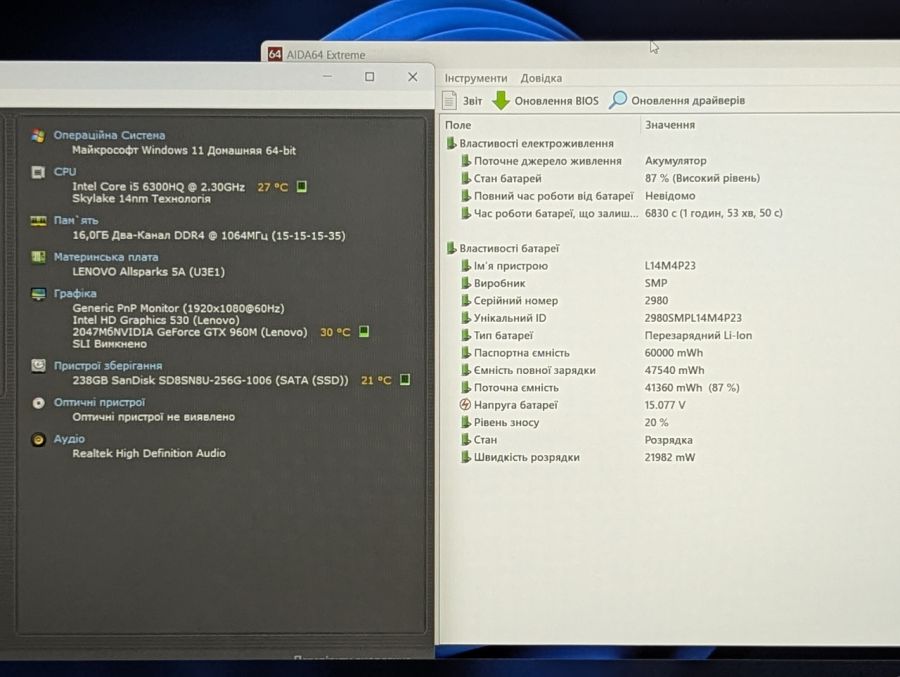
Task: Click the report page icon
Action: click(x=450, y=100)
